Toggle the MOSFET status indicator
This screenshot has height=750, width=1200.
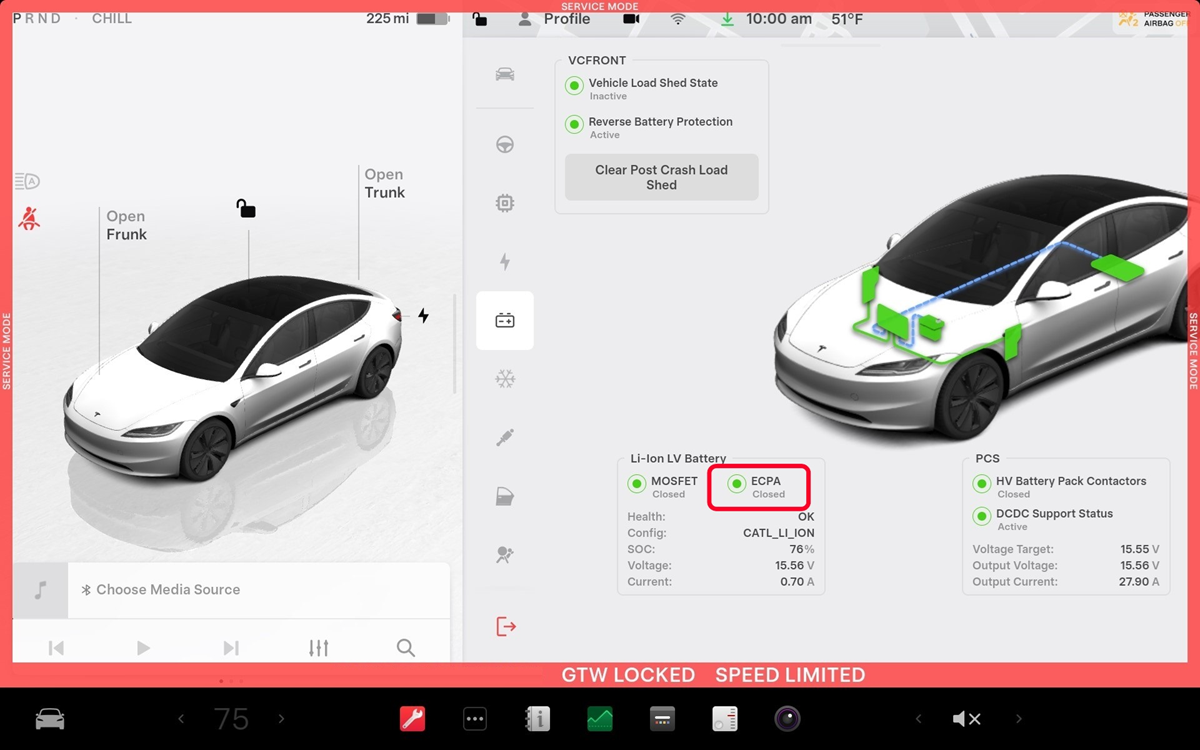(x=636, y=484)
